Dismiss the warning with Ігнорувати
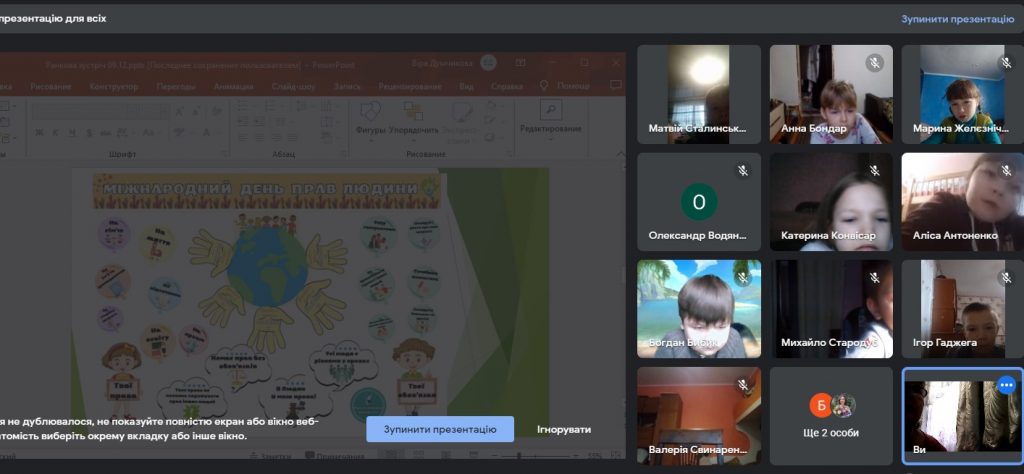This screenshot has height=474, width=1024. [x=564, y=429]
